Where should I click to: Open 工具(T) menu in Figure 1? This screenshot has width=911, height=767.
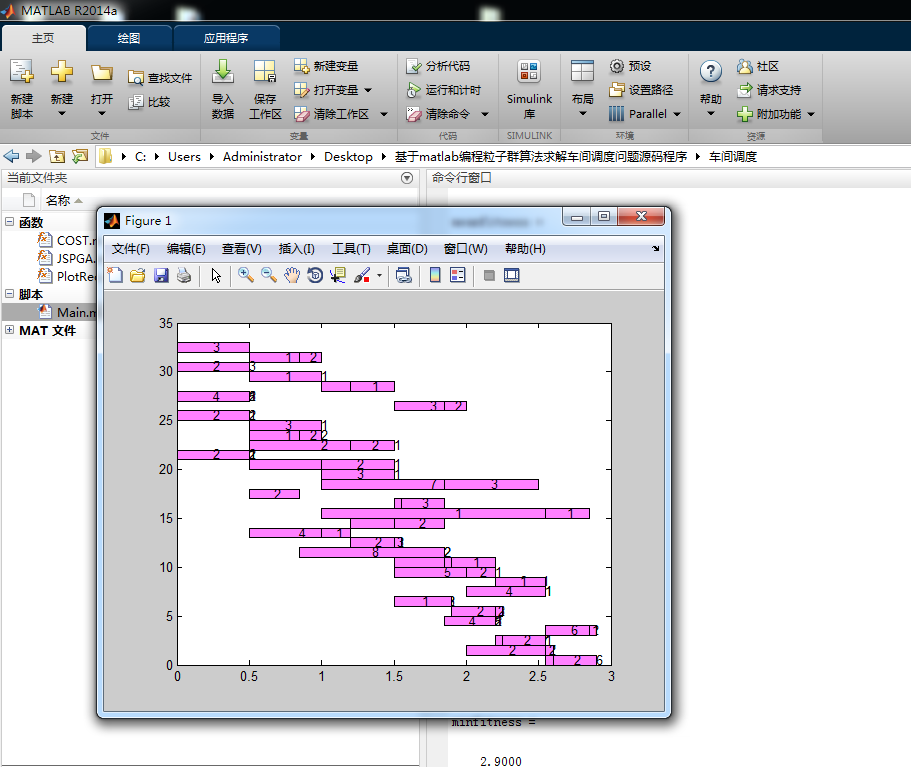[351, 249]
